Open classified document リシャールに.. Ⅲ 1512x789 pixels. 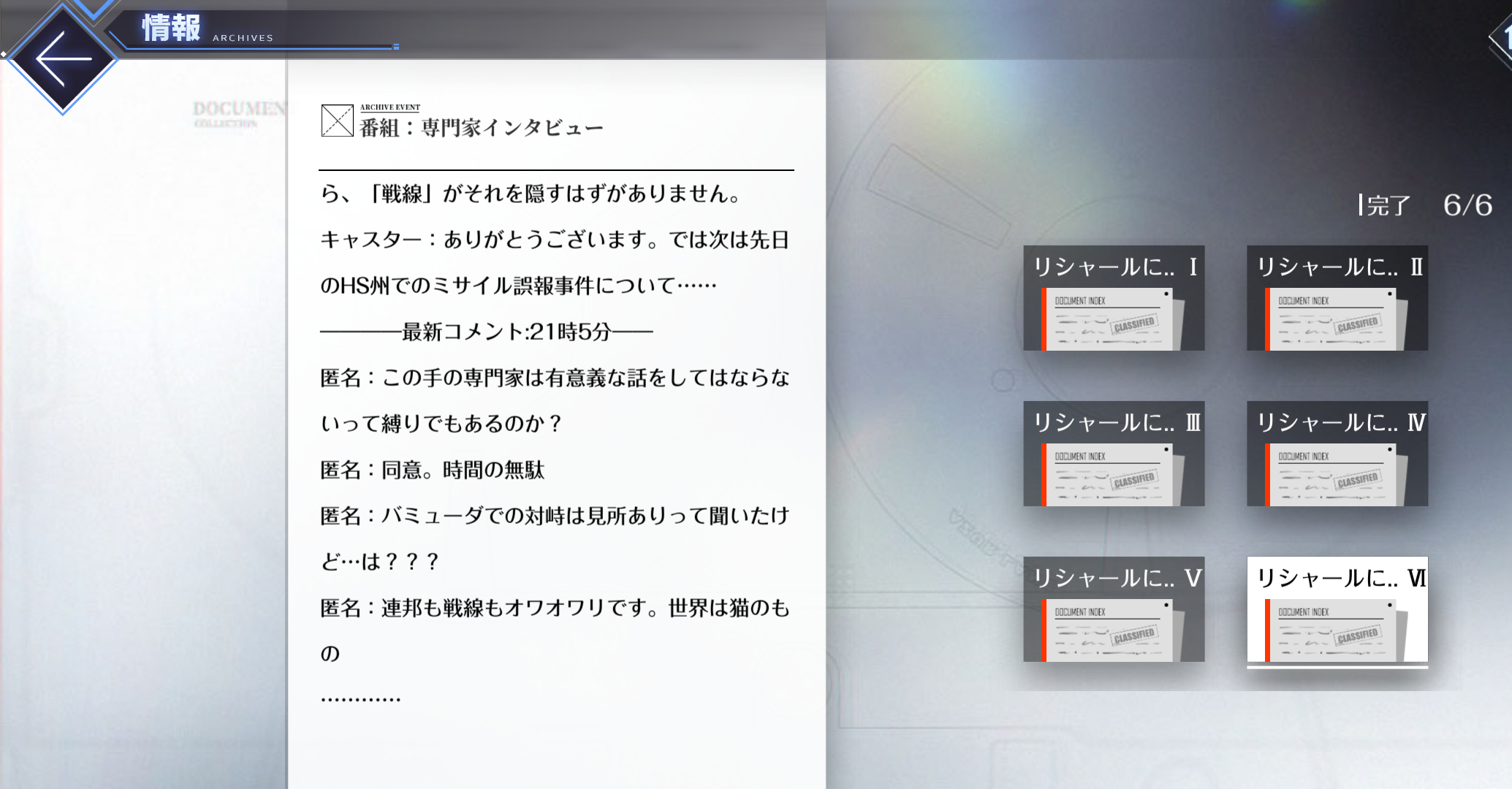point(1114,454)
